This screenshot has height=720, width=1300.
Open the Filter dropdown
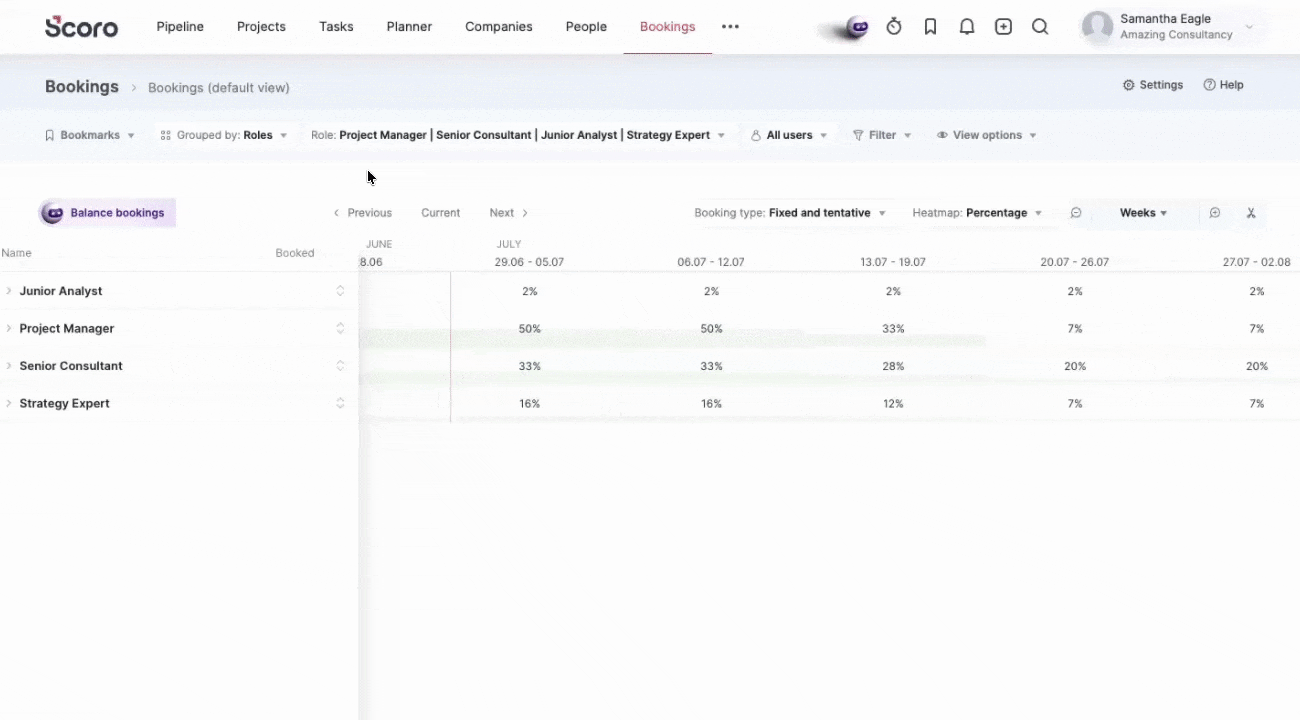882,135
